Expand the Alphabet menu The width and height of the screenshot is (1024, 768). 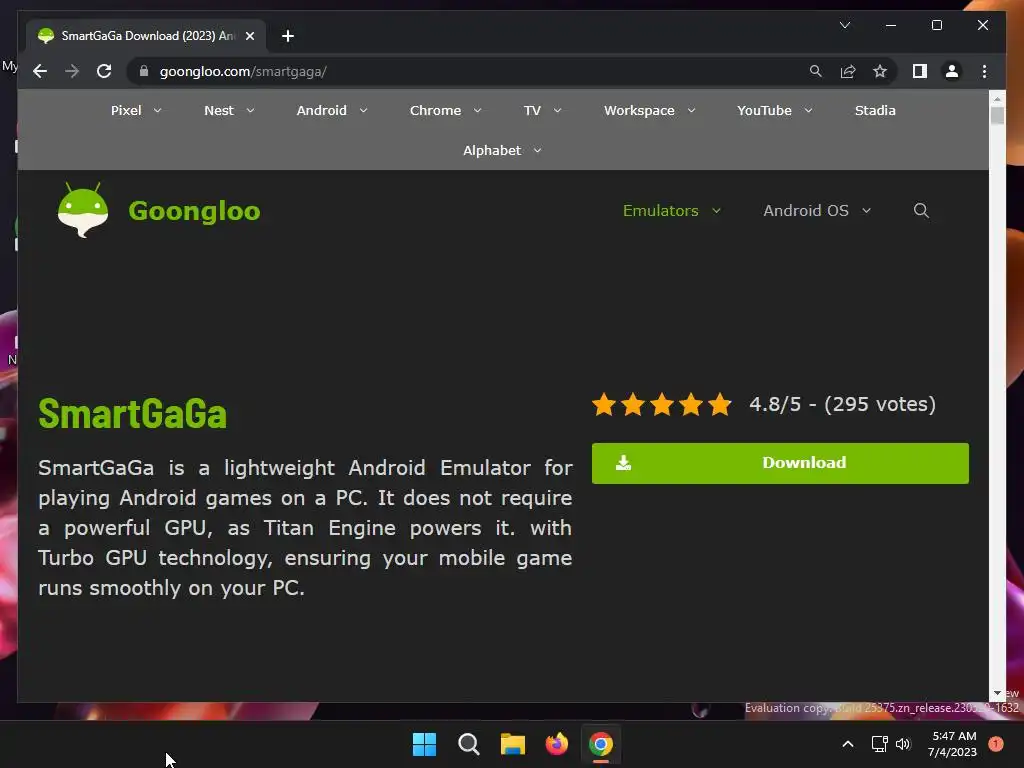502,150
